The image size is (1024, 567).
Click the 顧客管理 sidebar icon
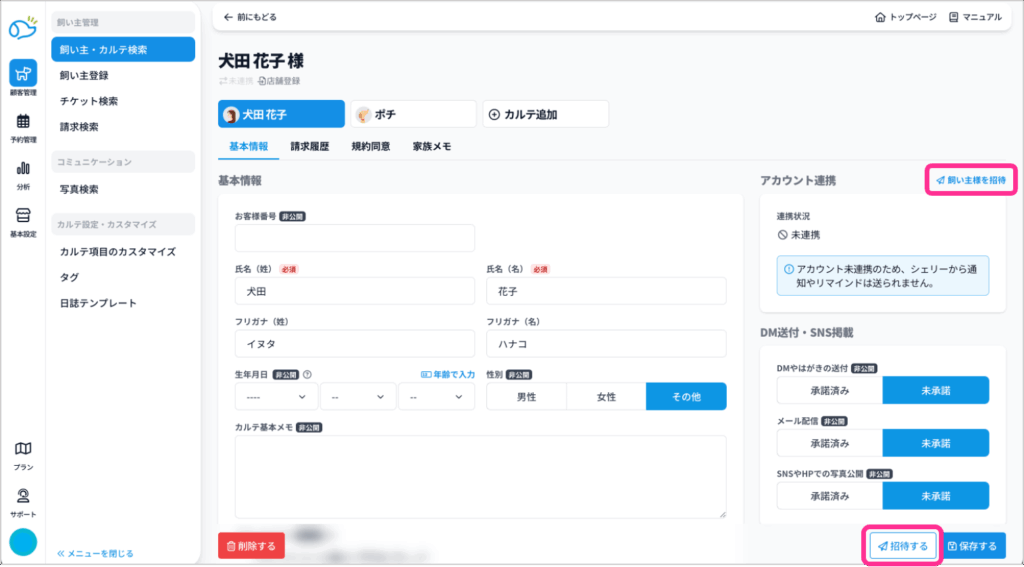pyautogui.click(x=23, y=73)
